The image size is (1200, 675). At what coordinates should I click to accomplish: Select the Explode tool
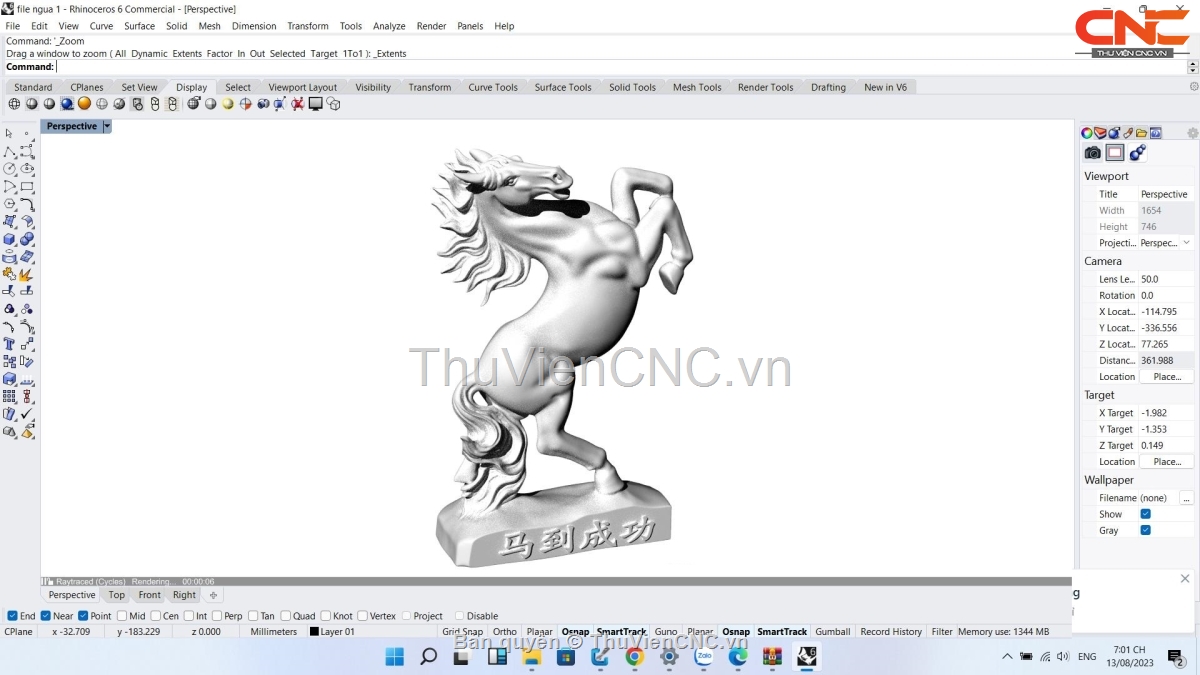tap(27, 273)
